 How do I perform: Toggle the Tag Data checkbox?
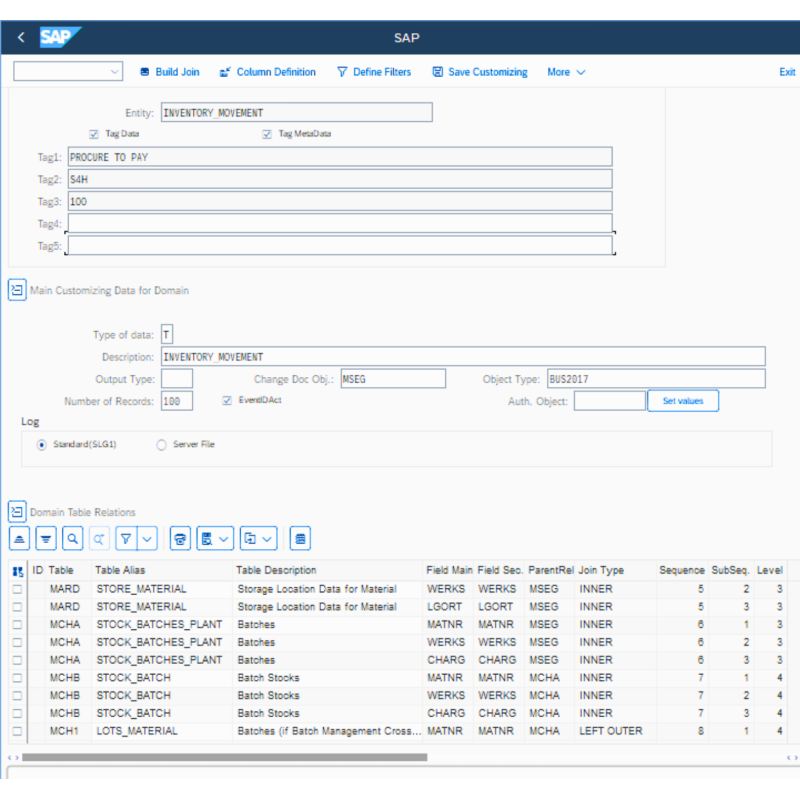94,134
